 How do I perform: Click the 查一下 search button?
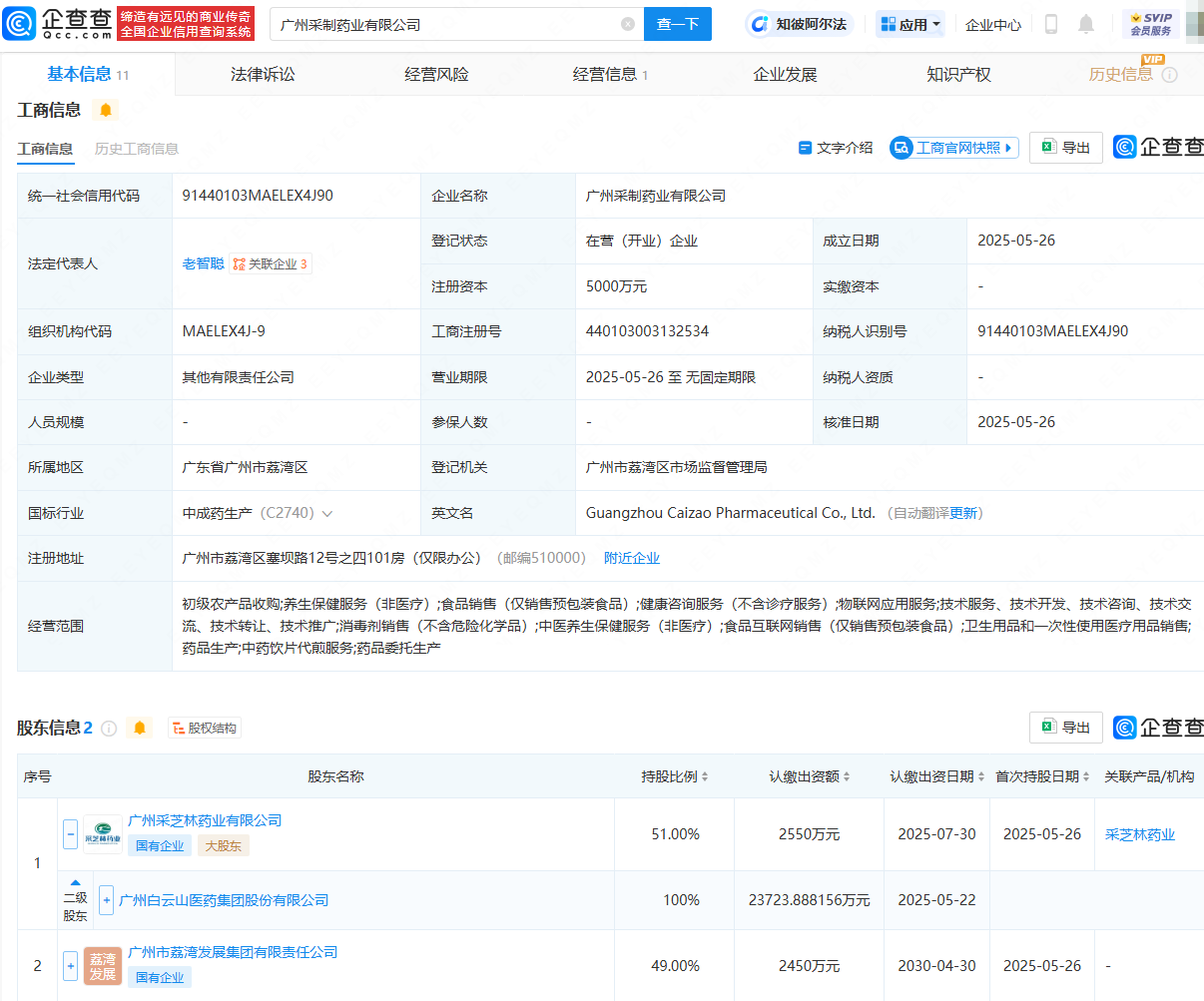(x=678, y=24)
